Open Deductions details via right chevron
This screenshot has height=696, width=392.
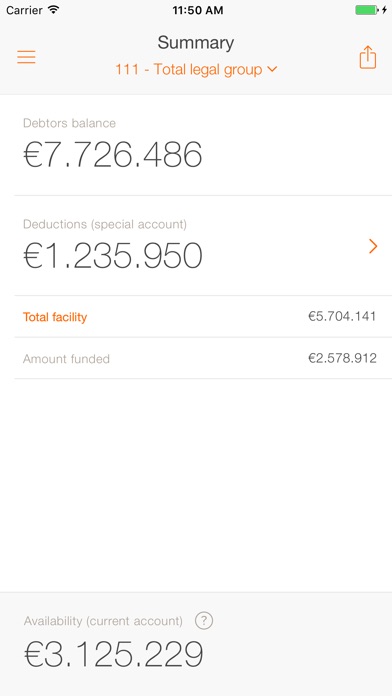pyautogui.click(x=373, y=246)
